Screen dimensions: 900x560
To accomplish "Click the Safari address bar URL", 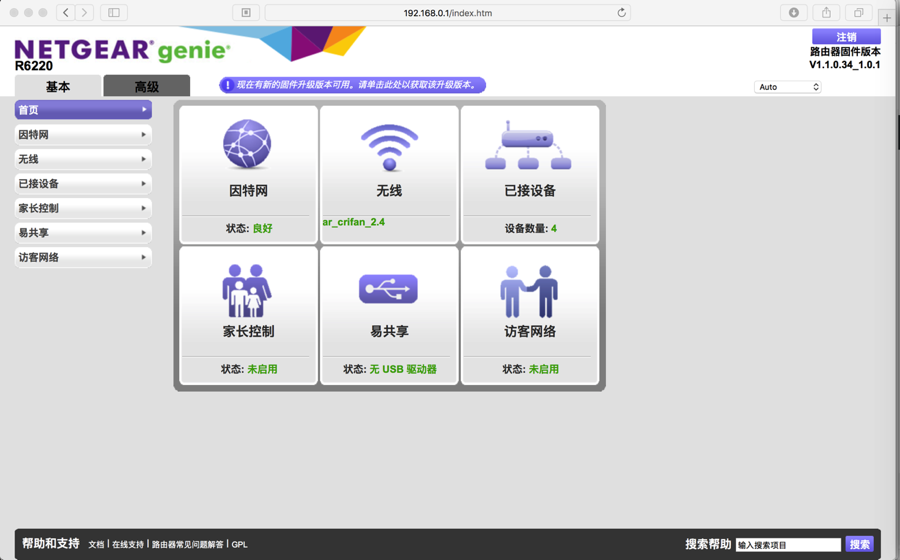I will click(x=448, y=13).
